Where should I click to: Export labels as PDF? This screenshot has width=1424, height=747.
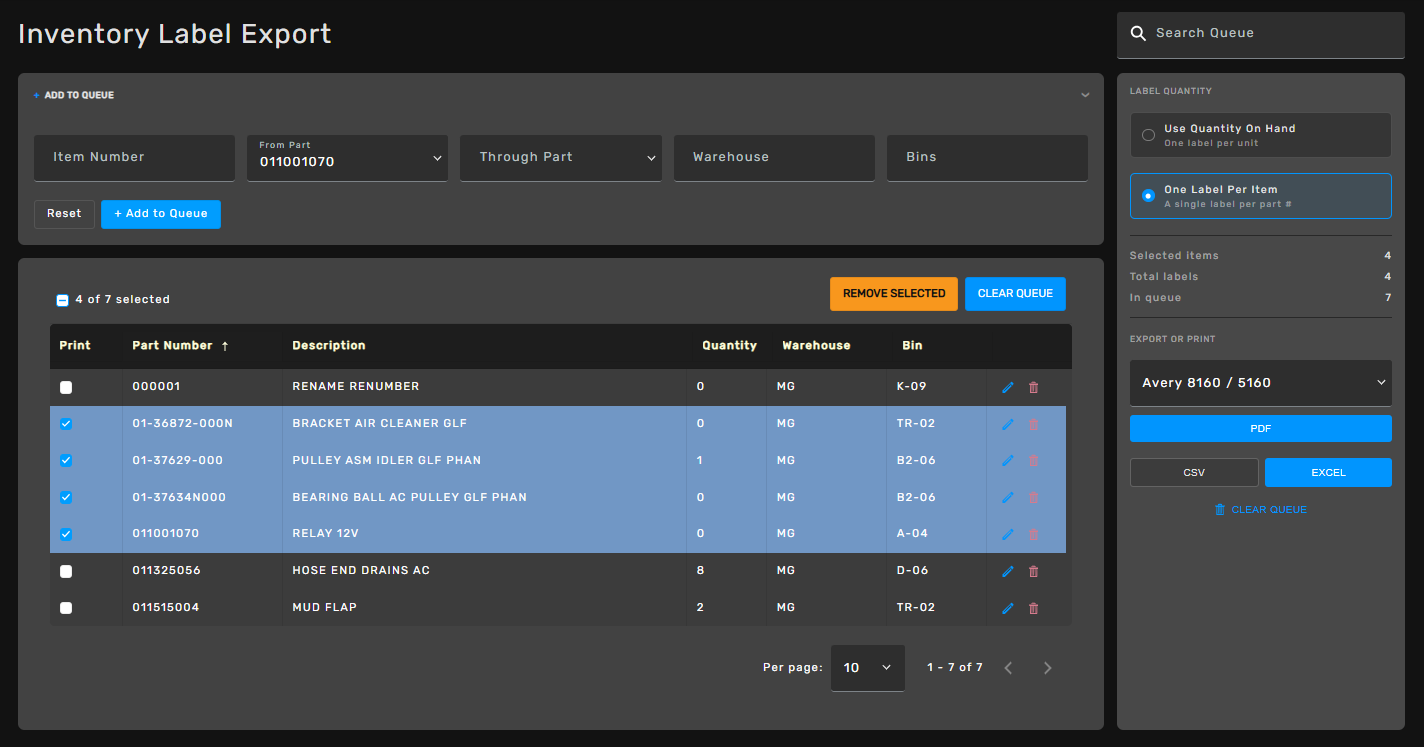[1260, 428]
